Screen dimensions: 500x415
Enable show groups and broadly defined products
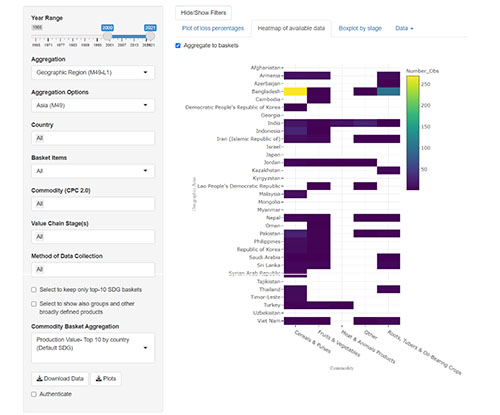(x=34, y=304)
